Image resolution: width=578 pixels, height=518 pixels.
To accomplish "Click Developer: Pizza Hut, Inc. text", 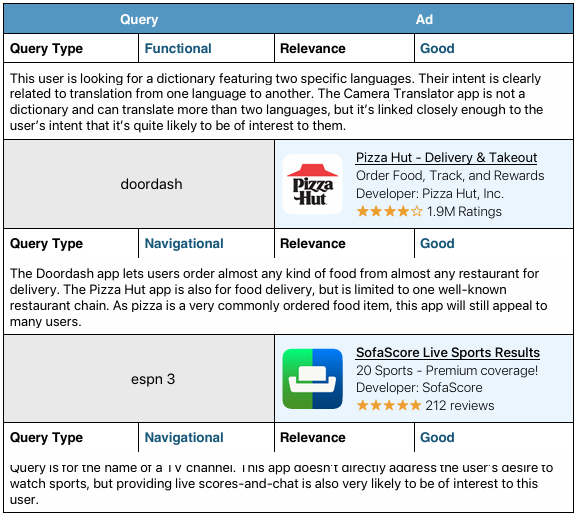I will [x=430, y=194].
